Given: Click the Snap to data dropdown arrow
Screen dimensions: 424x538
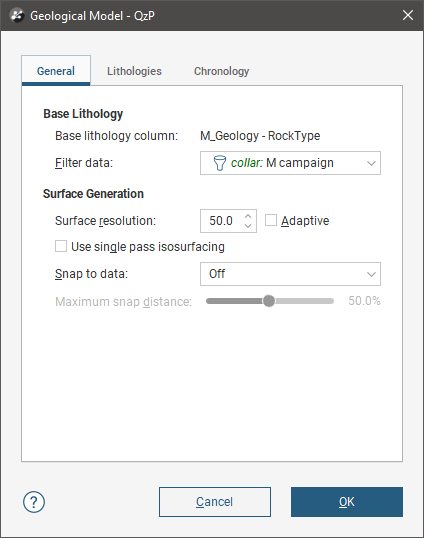Looking at the screenshot, I should [x=371, y=274].
